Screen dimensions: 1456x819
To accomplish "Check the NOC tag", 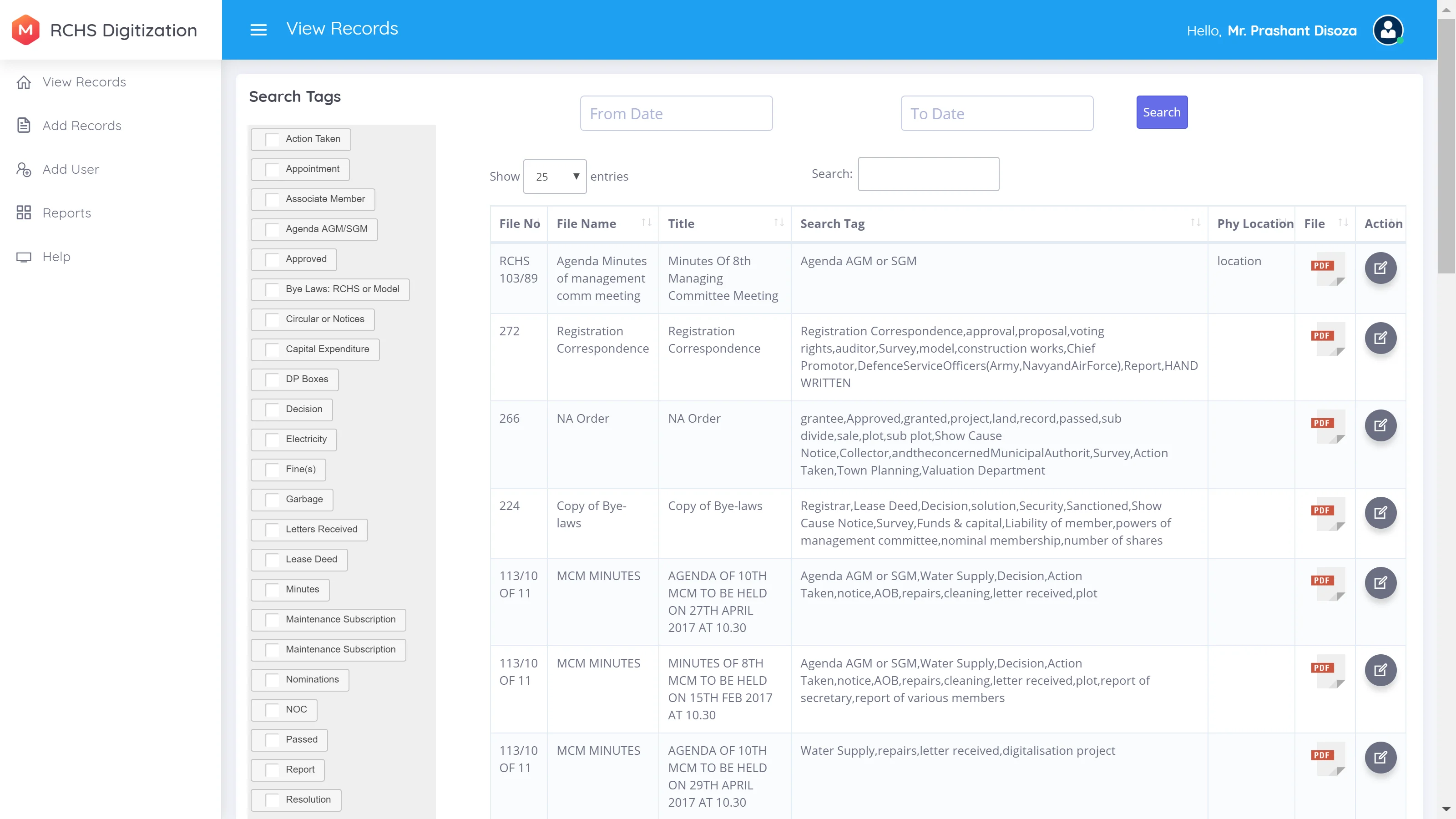I will (x=273, y=710).
